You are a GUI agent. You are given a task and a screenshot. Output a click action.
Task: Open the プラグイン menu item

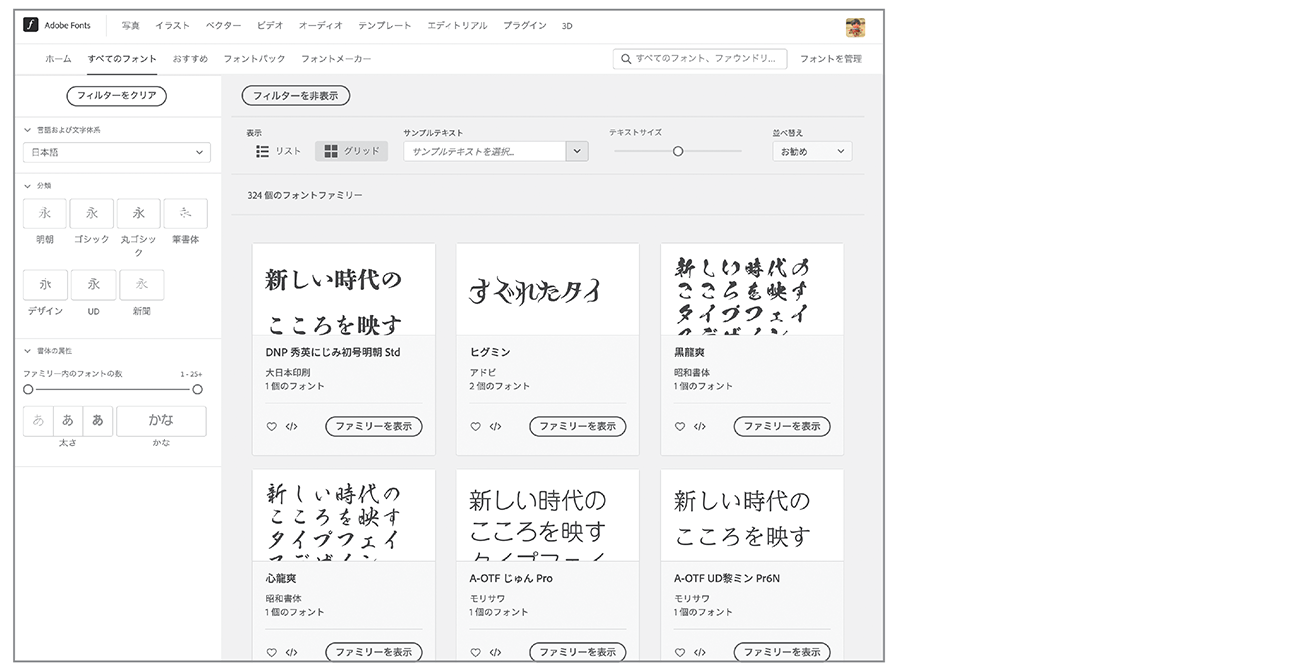(x=525, y=26)
